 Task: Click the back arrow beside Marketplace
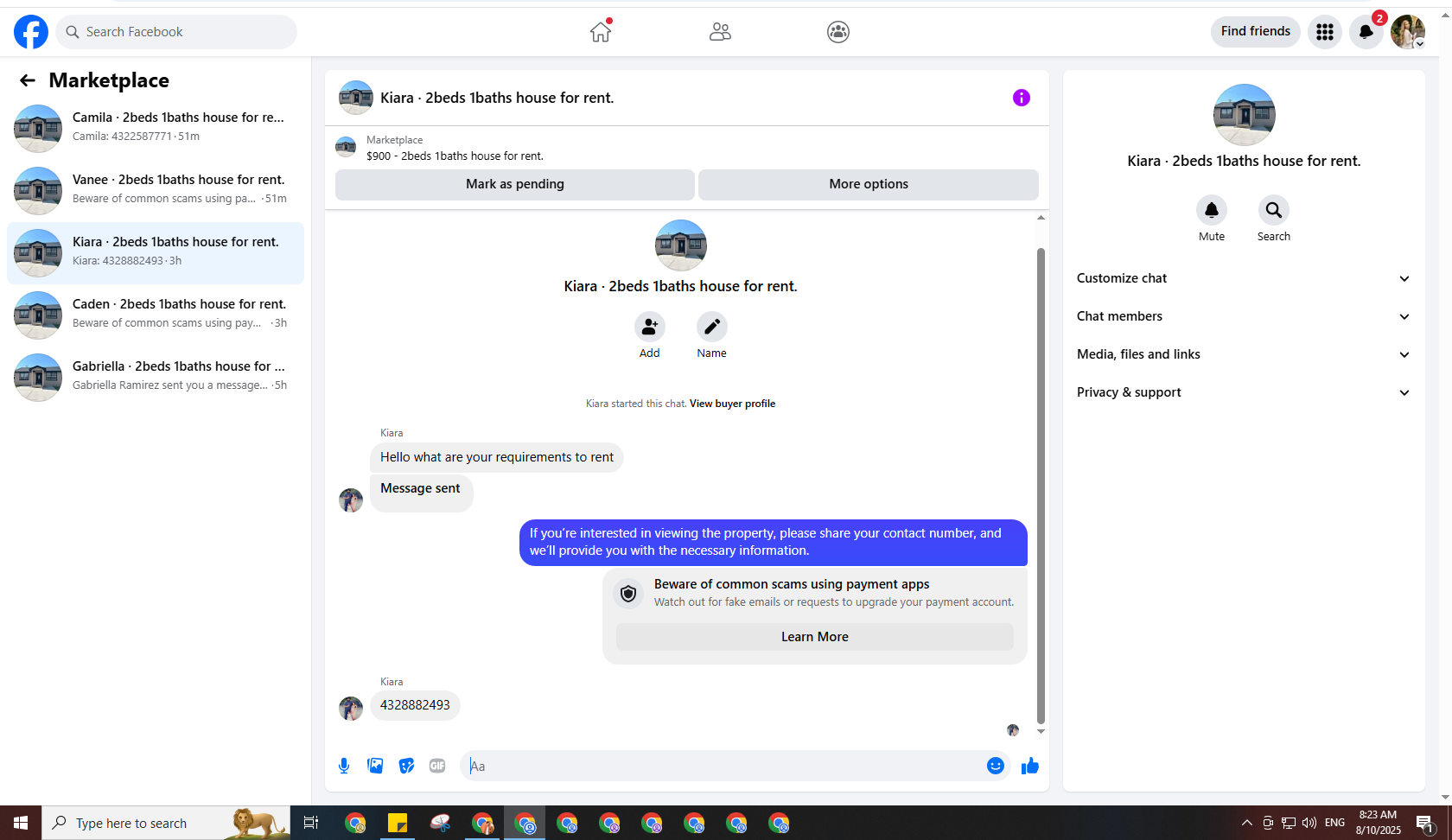(28, 80)
